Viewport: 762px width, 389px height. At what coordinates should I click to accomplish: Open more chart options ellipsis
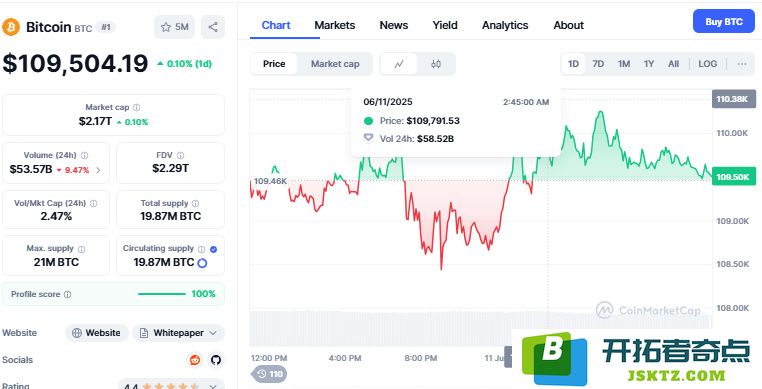click(x=742, y=64)
